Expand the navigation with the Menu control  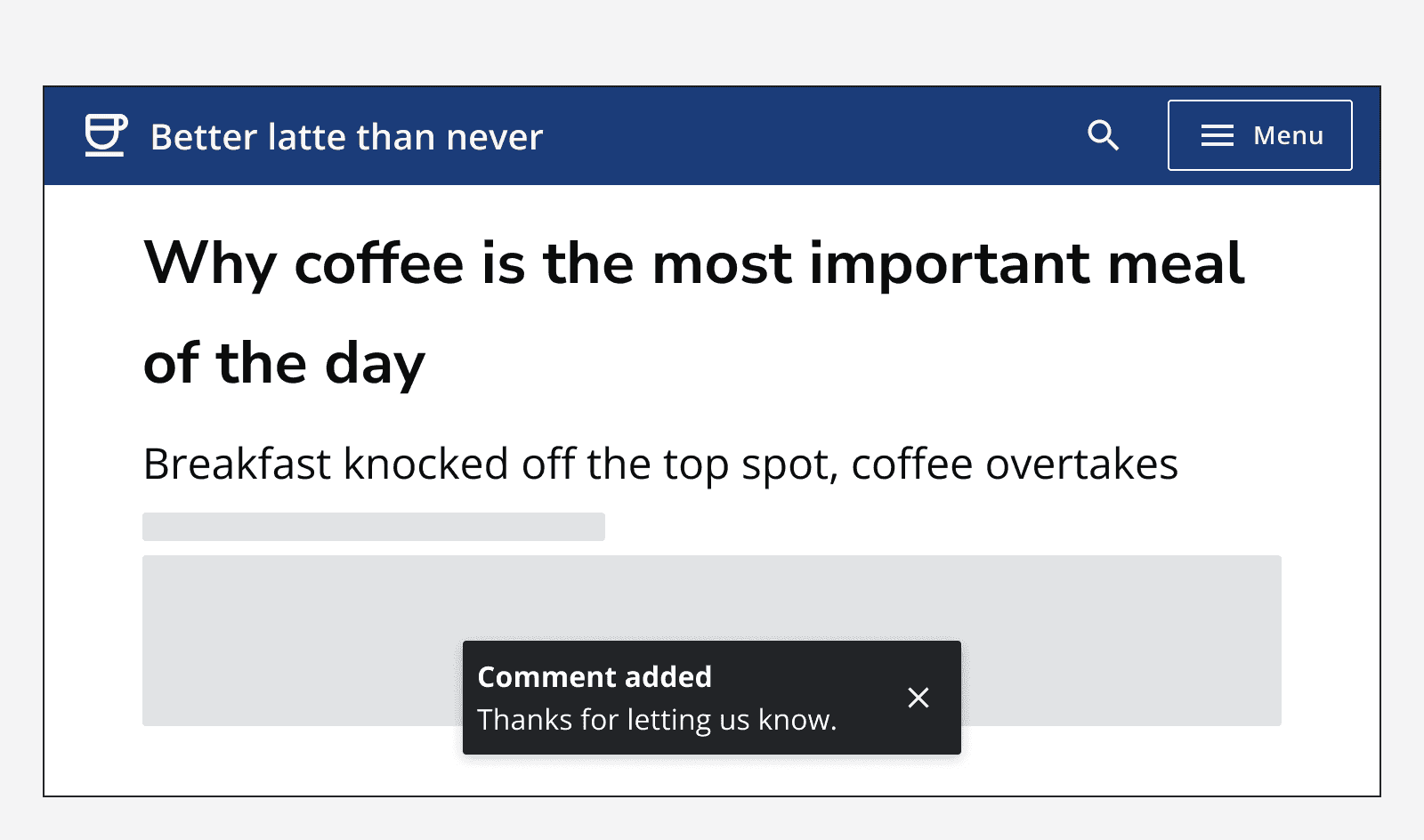pos(1260,135)
